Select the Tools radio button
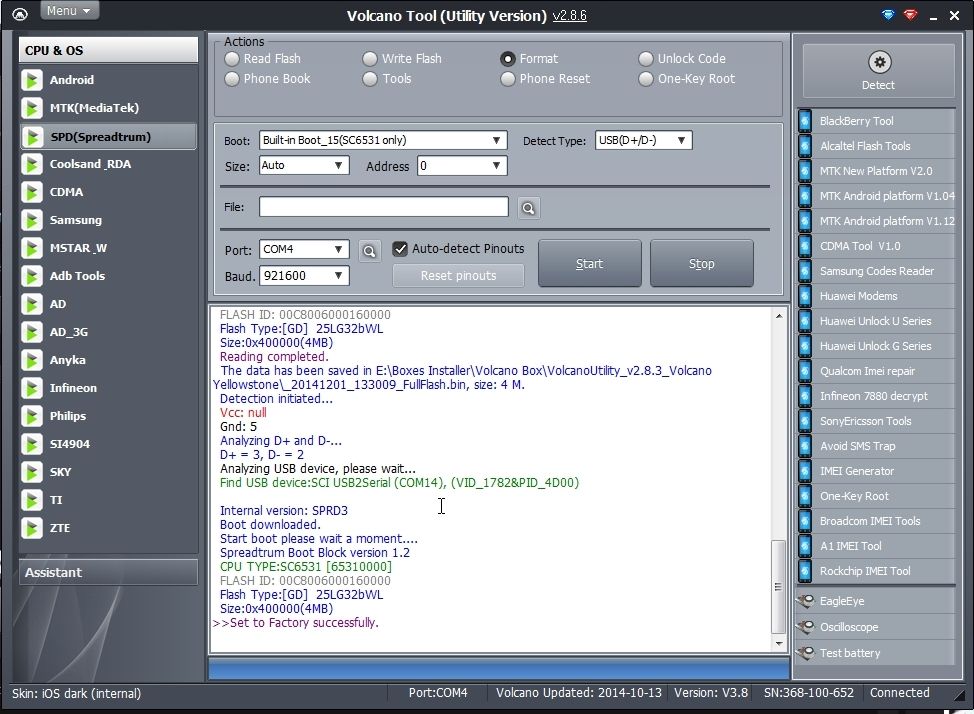The image size is (974, 714). pos(370,79)
